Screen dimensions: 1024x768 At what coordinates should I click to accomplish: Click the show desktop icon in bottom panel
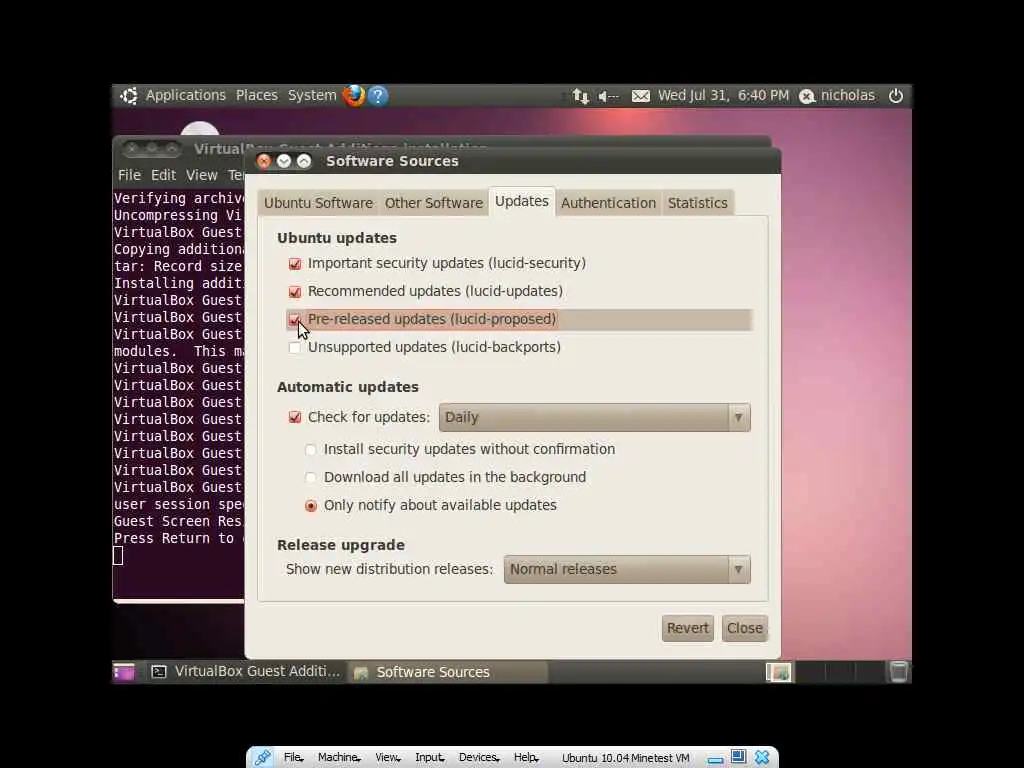pos(123,671)
